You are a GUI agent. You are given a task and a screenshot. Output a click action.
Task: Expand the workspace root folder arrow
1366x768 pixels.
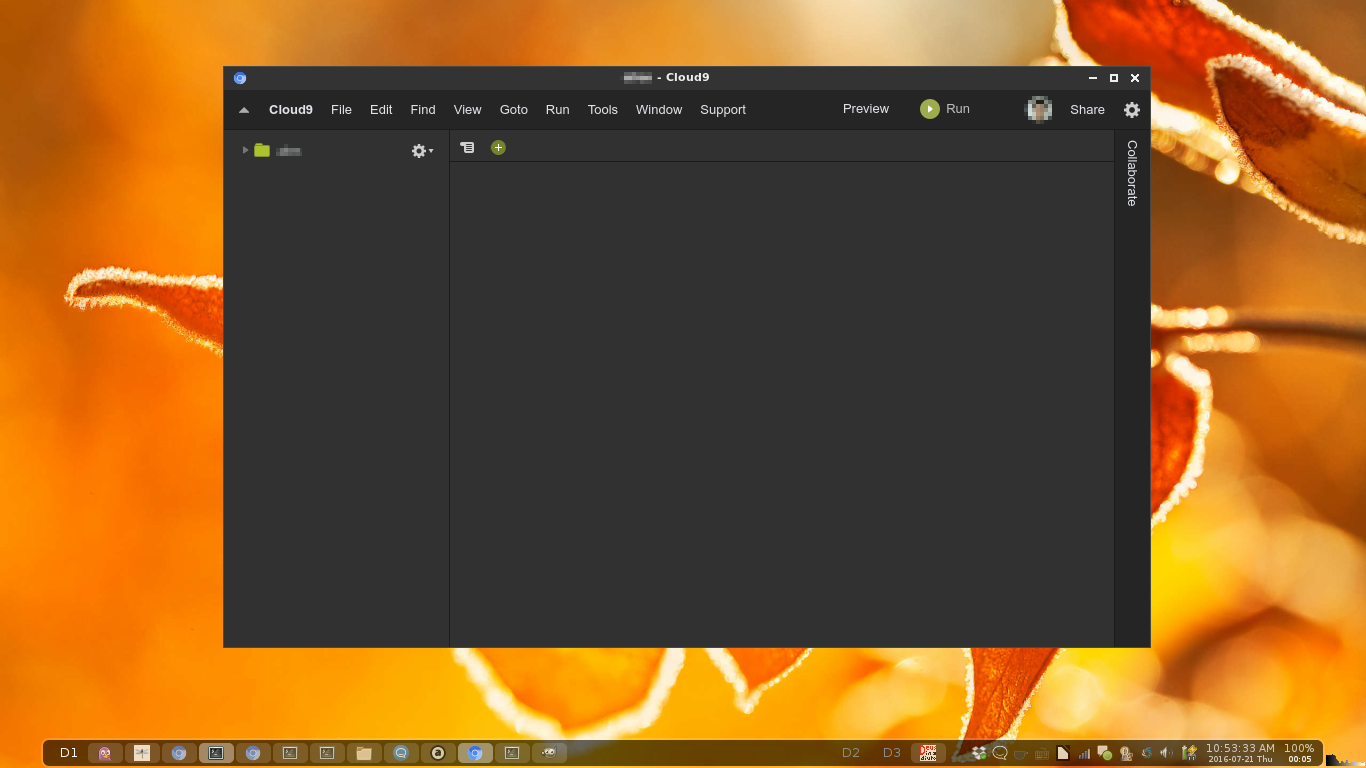245,150
